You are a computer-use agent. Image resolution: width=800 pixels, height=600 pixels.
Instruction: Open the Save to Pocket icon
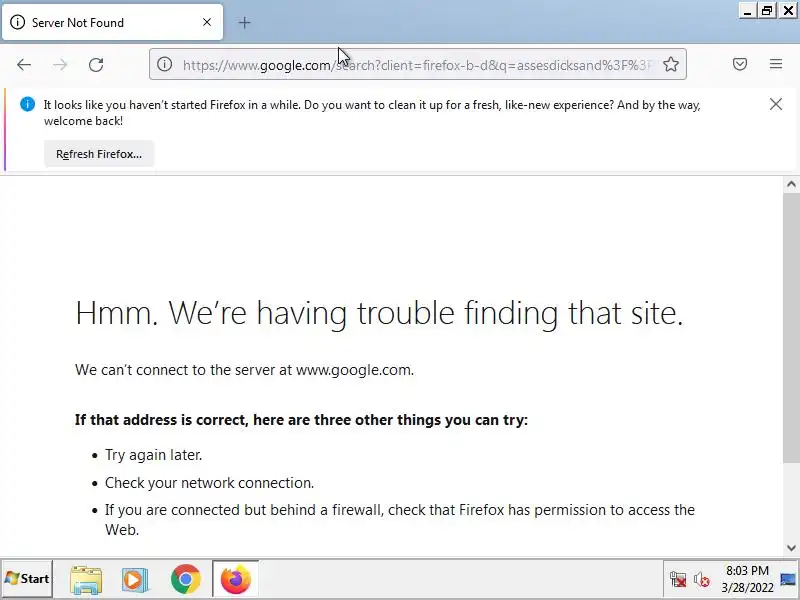click(x=740, y=64)
